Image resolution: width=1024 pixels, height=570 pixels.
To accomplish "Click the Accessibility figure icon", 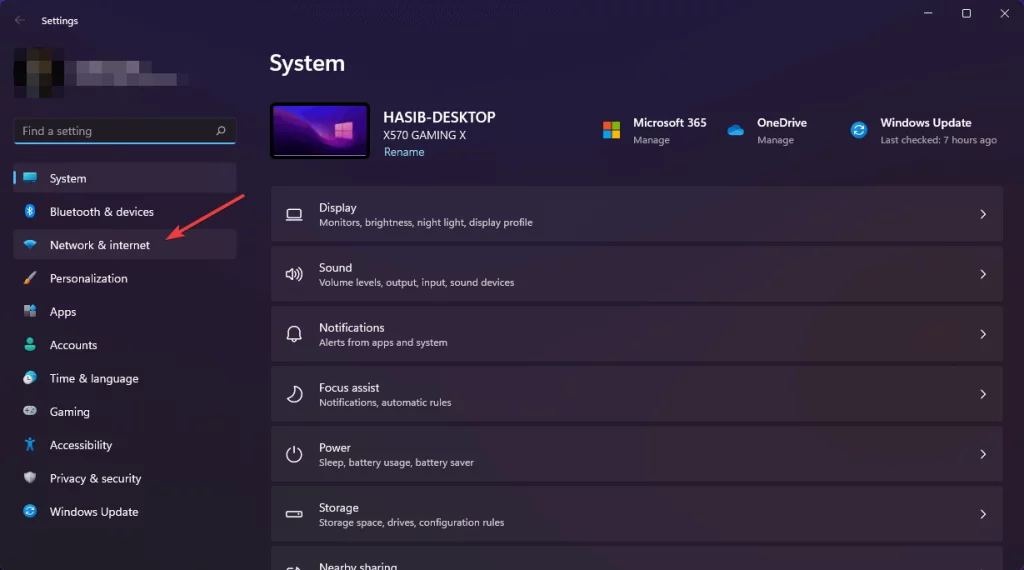I will [30, 444].
